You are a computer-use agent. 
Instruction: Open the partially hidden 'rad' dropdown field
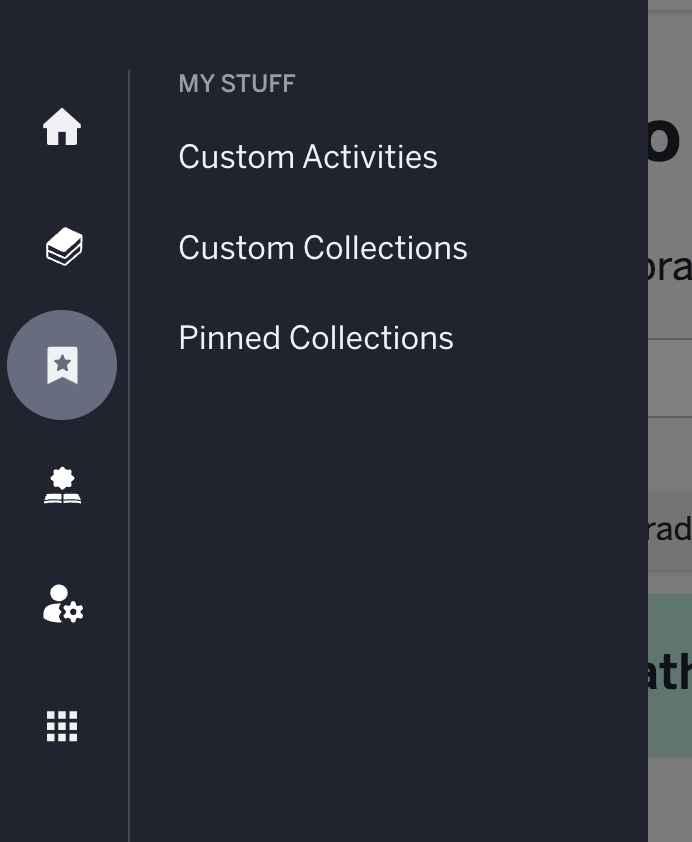click(669, 529)
